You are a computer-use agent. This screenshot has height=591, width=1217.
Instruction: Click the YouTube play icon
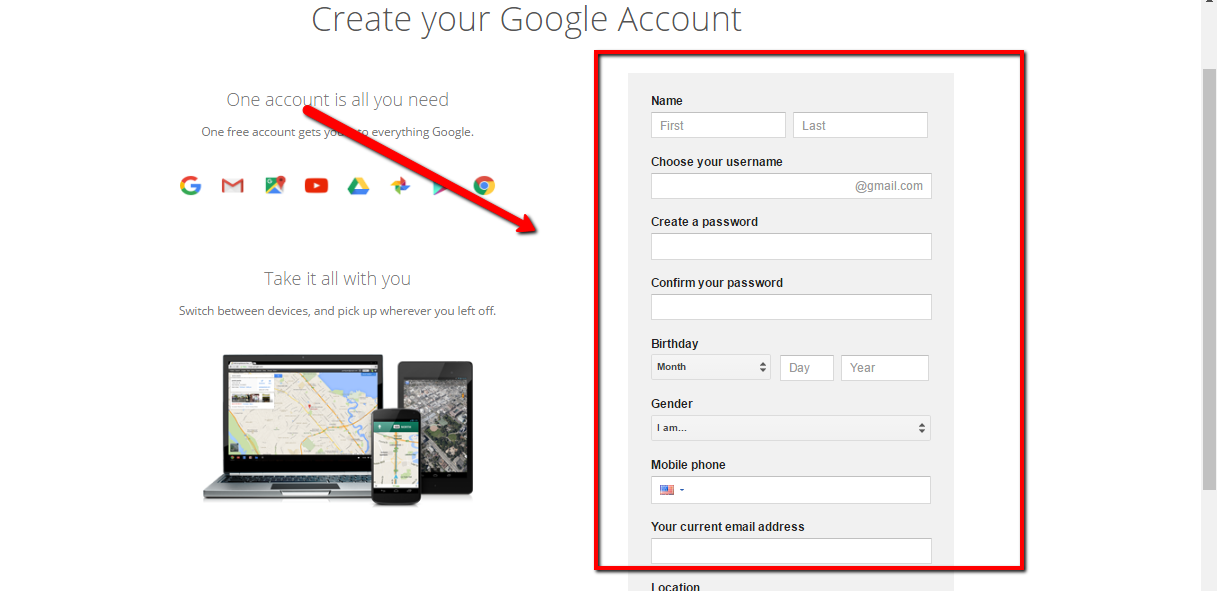coord(317,185)
